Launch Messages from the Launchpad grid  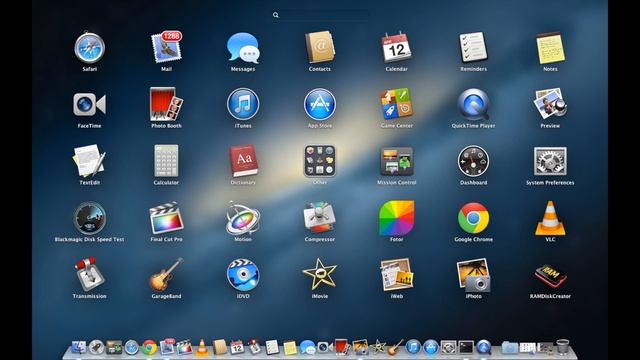243,48
